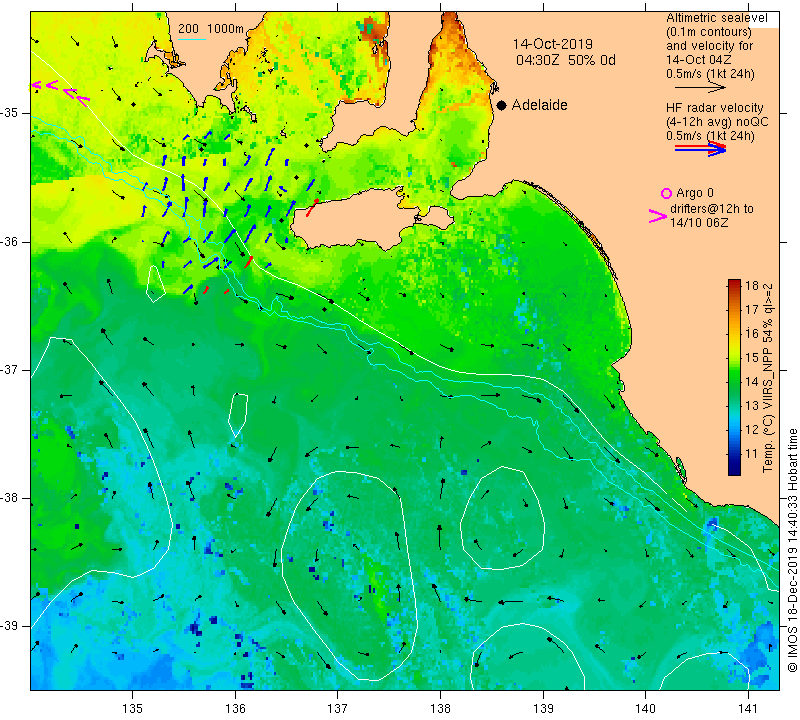The width and height of the screenshot is (800, 720).
Task: Click the Adelaide city label
Action: [x=539, y=105]
